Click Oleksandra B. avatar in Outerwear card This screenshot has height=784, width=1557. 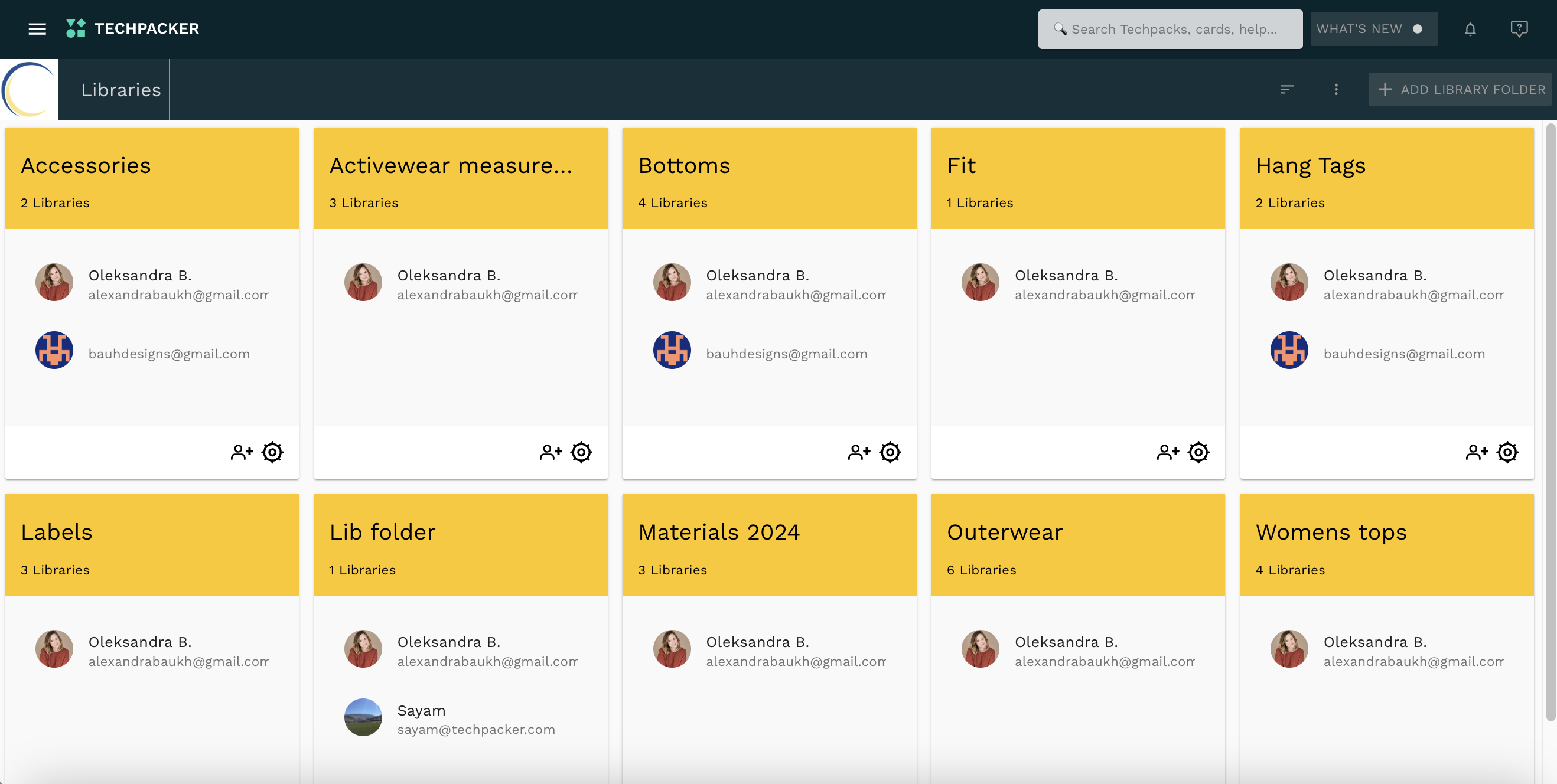981,649
